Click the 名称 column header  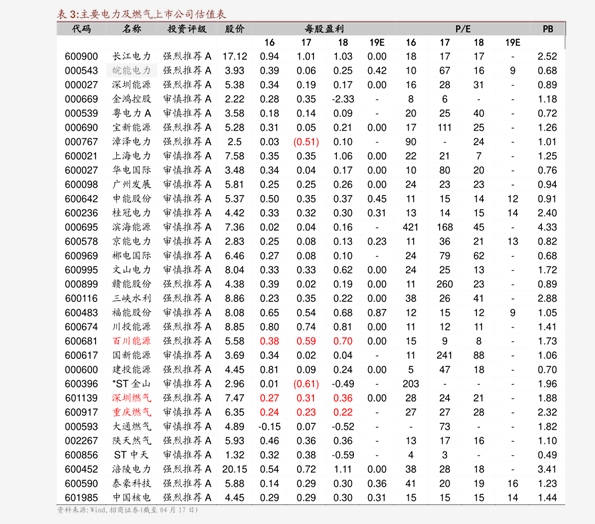(132, 29)
